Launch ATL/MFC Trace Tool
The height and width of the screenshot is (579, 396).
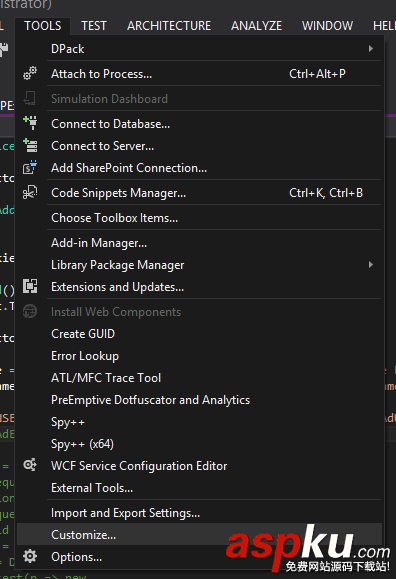coord(199,378)
